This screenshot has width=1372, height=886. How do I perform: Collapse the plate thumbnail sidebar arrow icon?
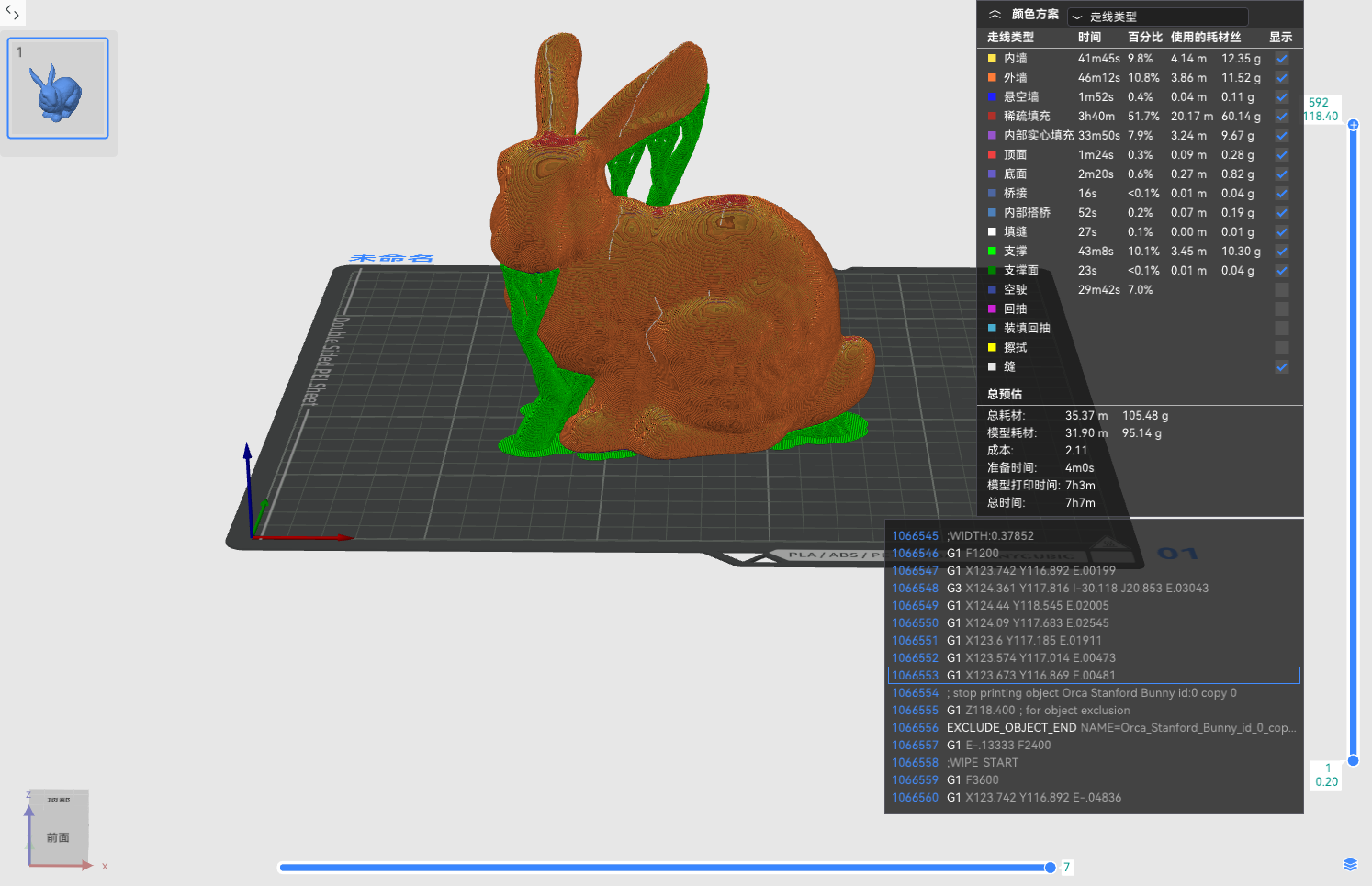(12, 12)
